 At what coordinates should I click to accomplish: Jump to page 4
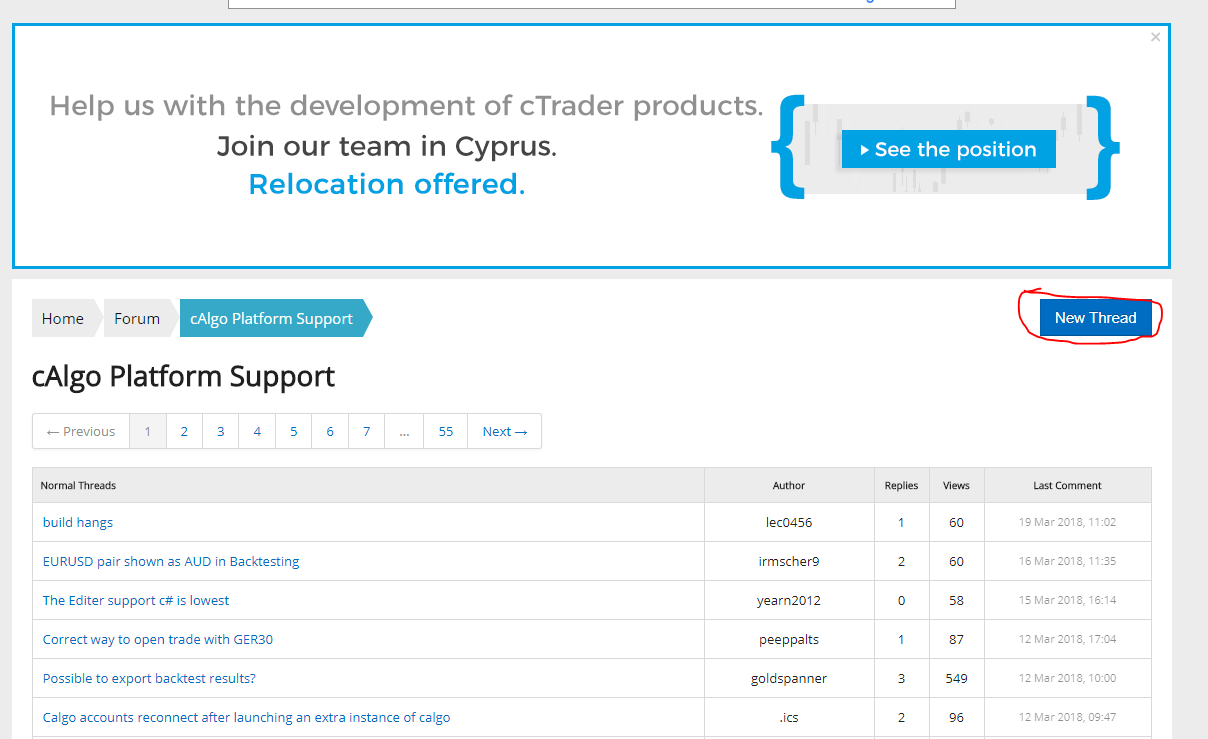pyautogui.click(x=257, y=431)
